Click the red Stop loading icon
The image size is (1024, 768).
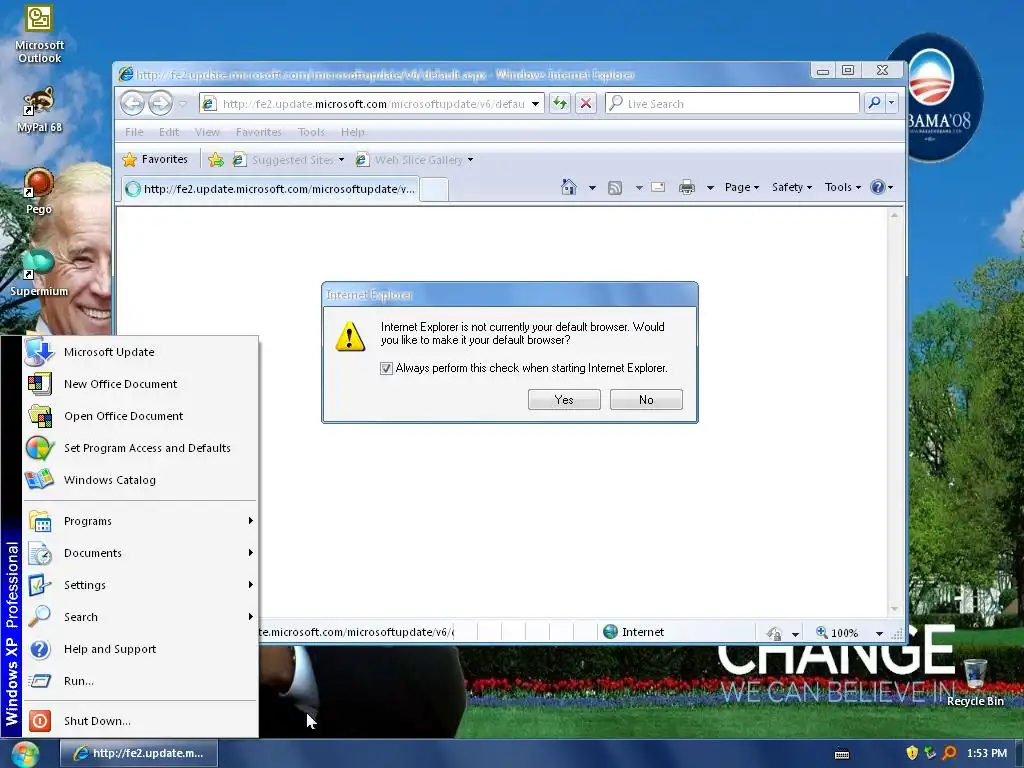(586, 103)
